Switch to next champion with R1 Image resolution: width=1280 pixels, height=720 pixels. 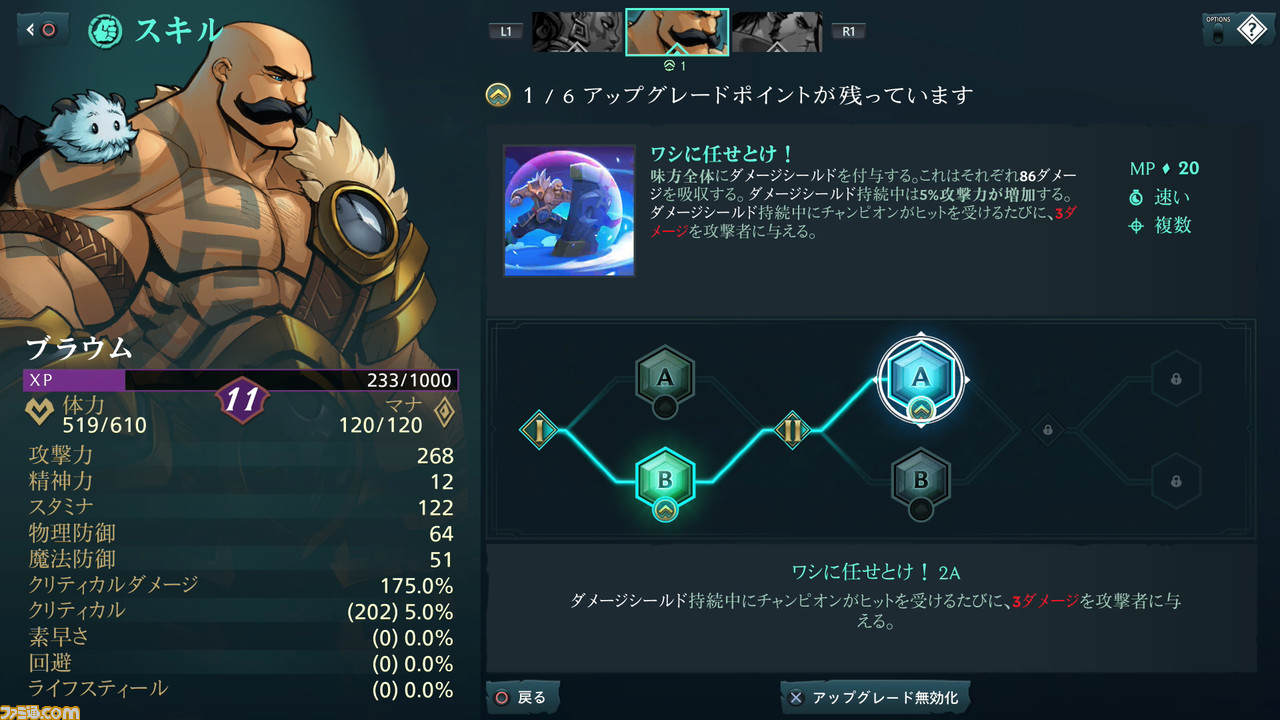pos(849,31)
